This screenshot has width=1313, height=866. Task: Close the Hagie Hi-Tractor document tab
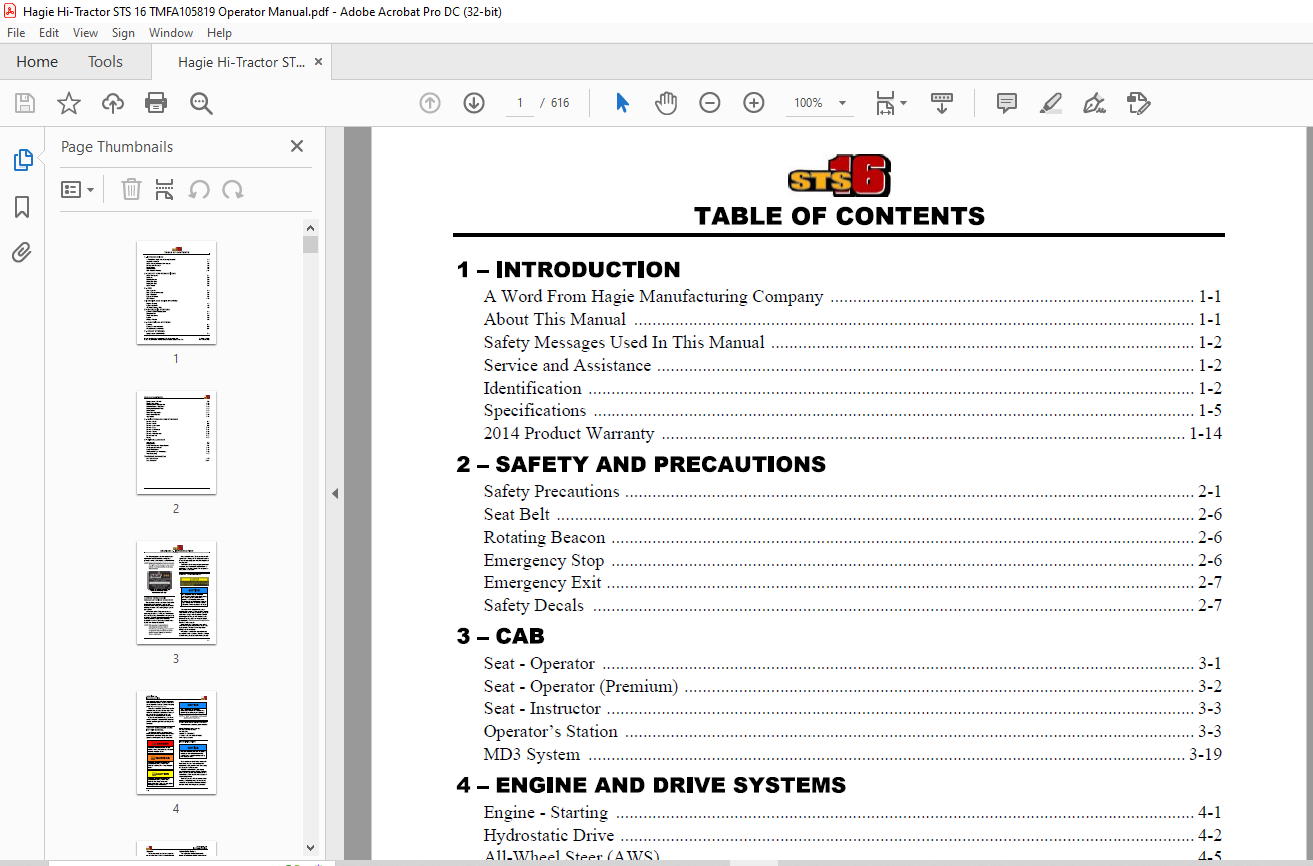pyautogui.click(x=319, y=62)
